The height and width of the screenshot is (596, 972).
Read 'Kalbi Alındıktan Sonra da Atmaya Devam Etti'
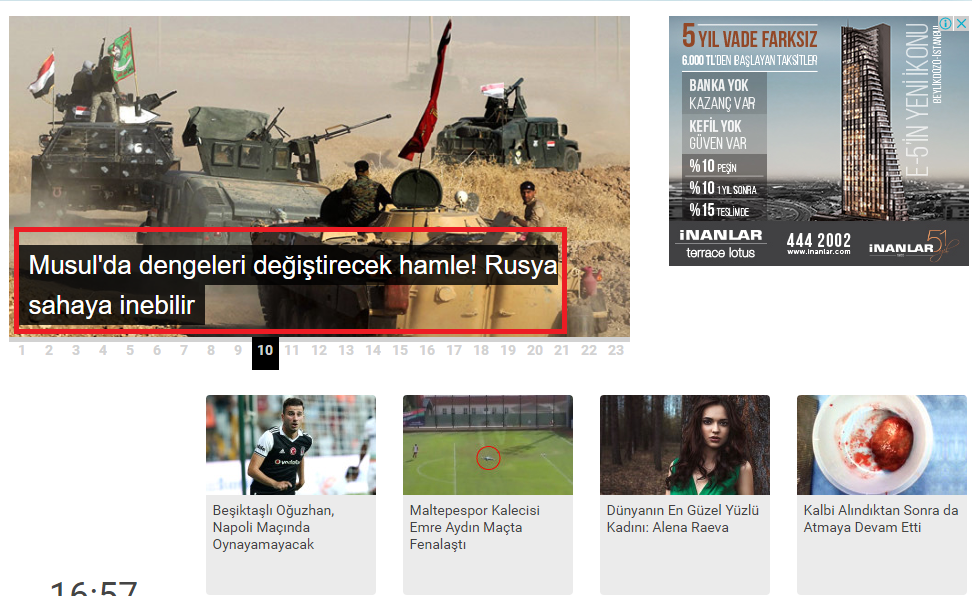click(x=880, y=519)
